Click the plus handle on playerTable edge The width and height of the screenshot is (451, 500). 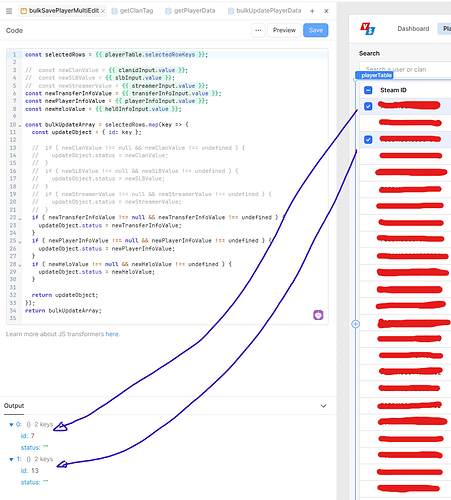356,324
